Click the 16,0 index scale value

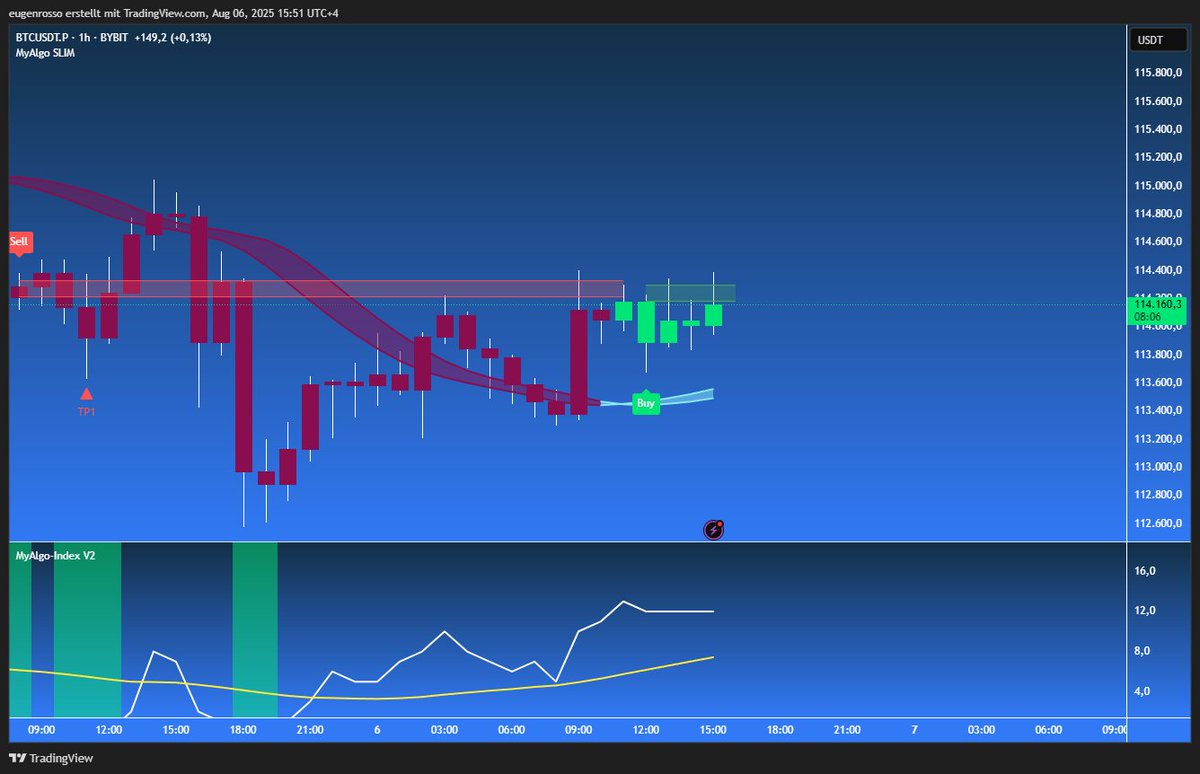[x=1145, y=571]
